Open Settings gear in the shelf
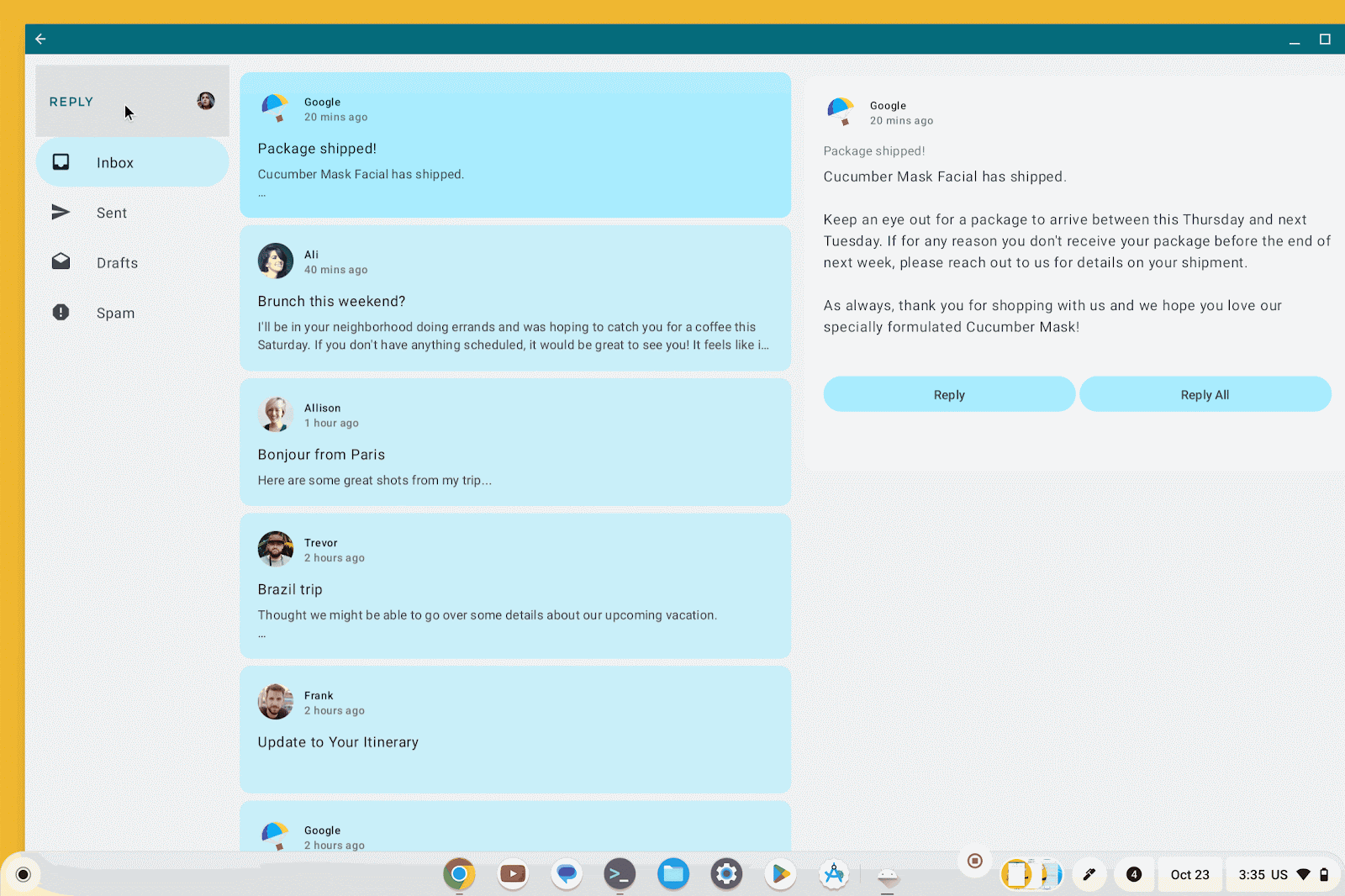The width and height of the screenshot is (1345, 896). click(x=726, y=875)
